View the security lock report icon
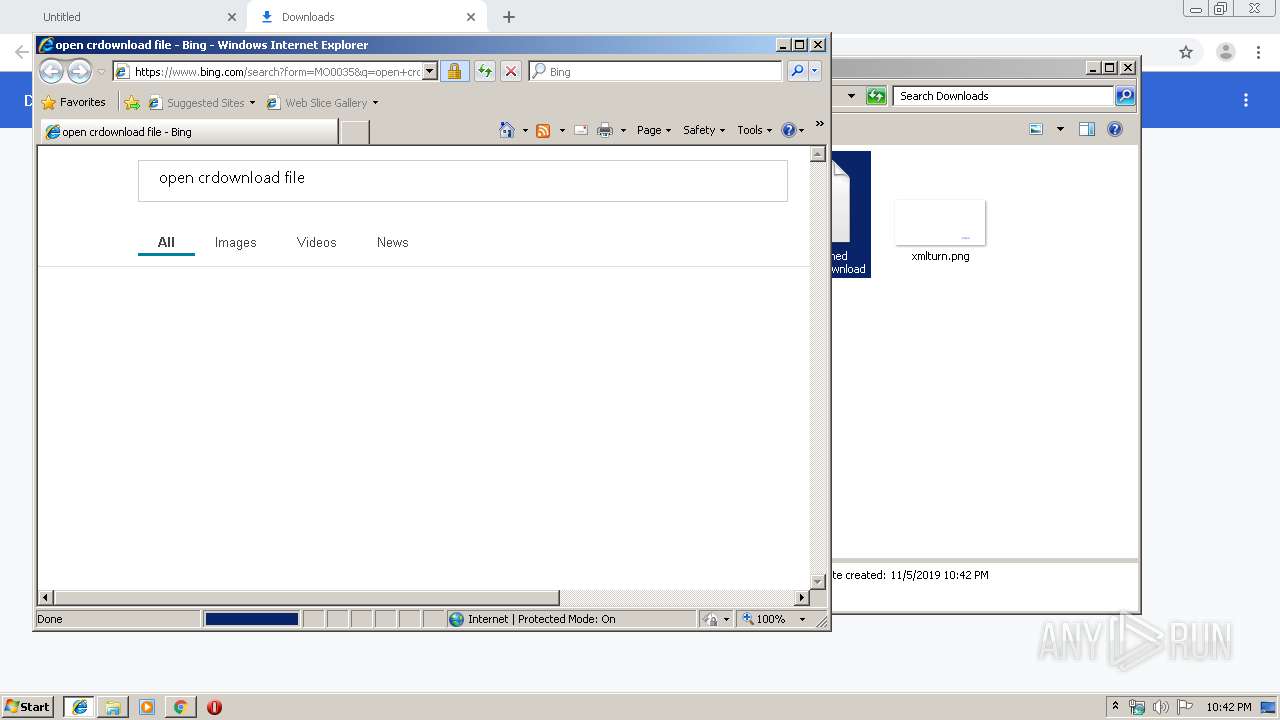This screenshot has height=720, width=1280. (x=454, y=71)
